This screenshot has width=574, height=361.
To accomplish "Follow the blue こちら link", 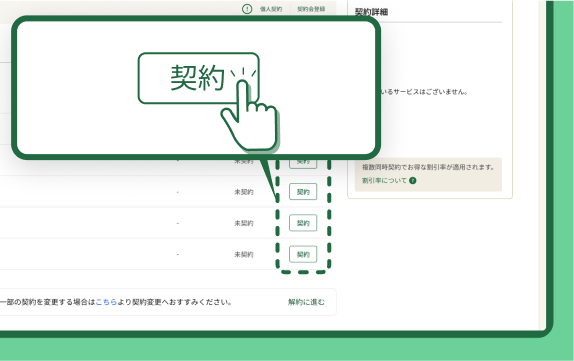I will [x=106, y=302].
